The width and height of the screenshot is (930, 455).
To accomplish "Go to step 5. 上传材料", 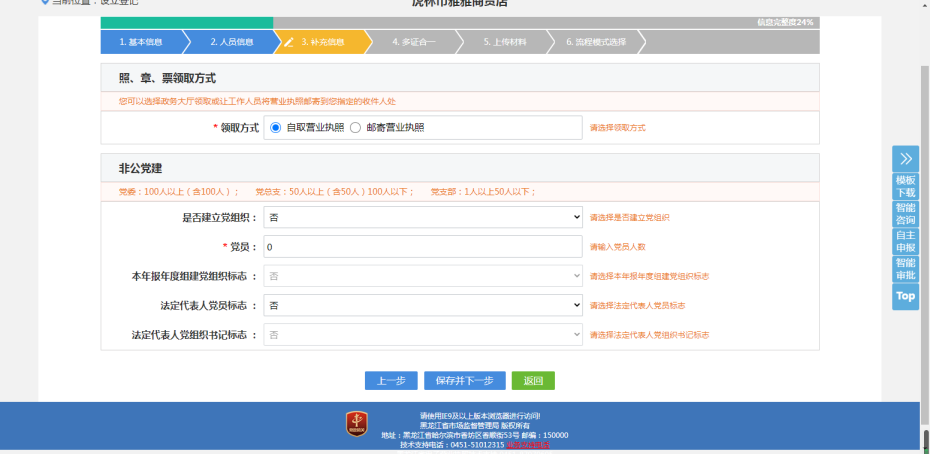I will click(505, 42).
